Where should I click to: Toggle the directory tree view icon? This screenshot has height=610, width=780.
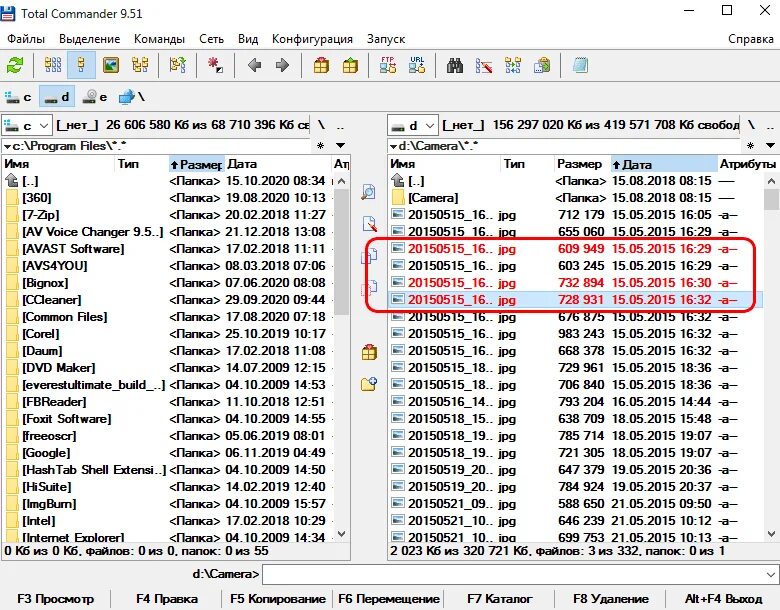tap(140, 65)
